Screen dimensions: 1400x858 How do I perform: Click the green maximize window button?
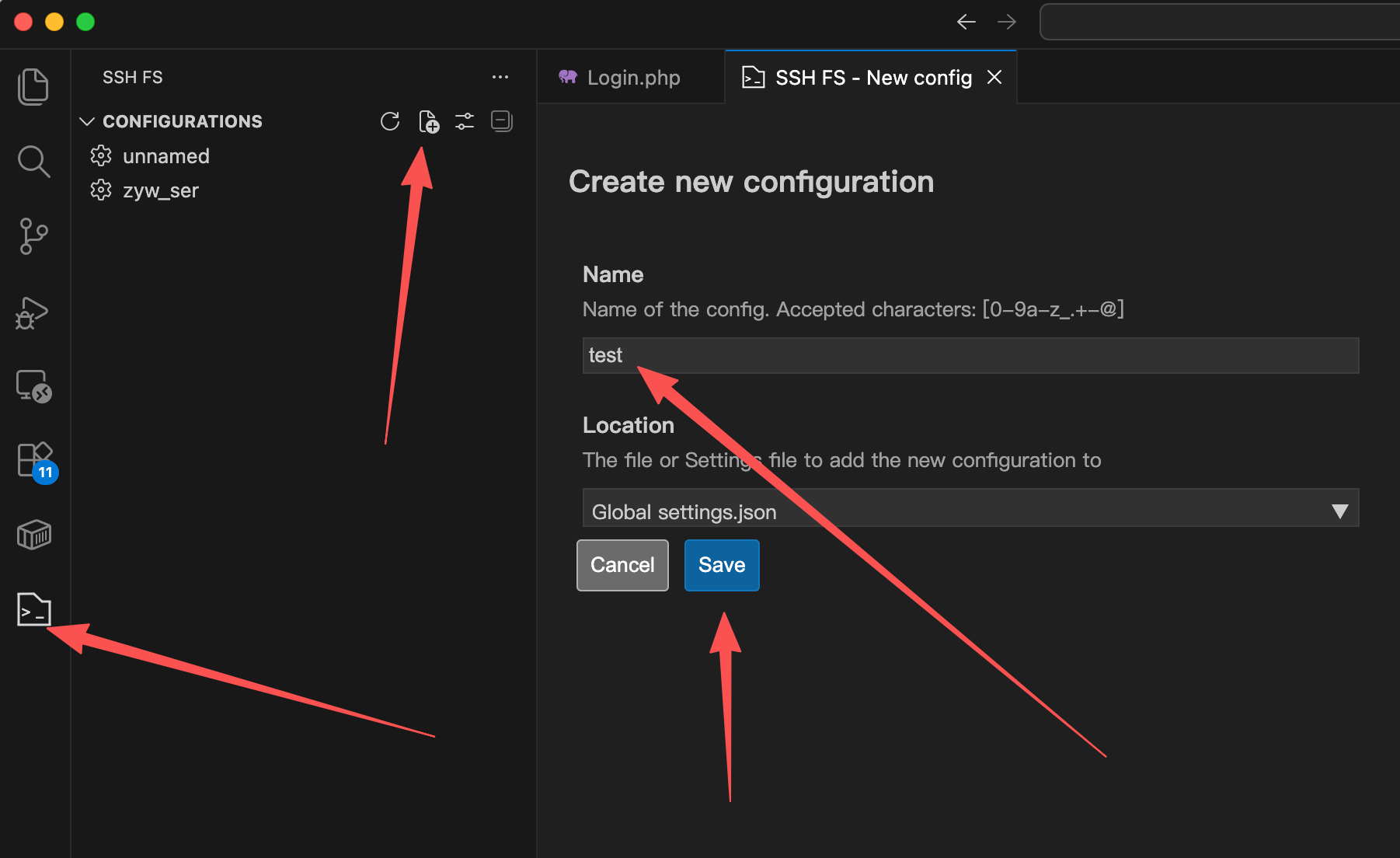(x=85, y=22)
